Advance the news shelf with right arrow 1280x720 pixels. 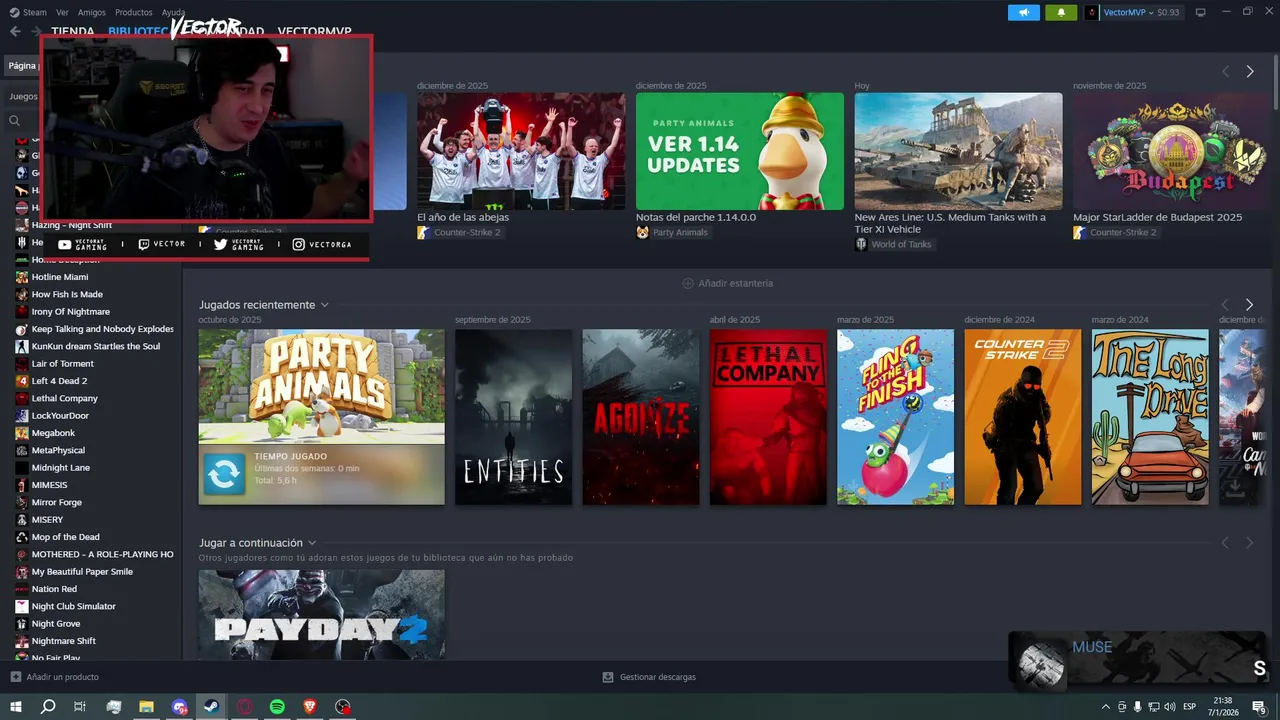[x=1249, y=71]
